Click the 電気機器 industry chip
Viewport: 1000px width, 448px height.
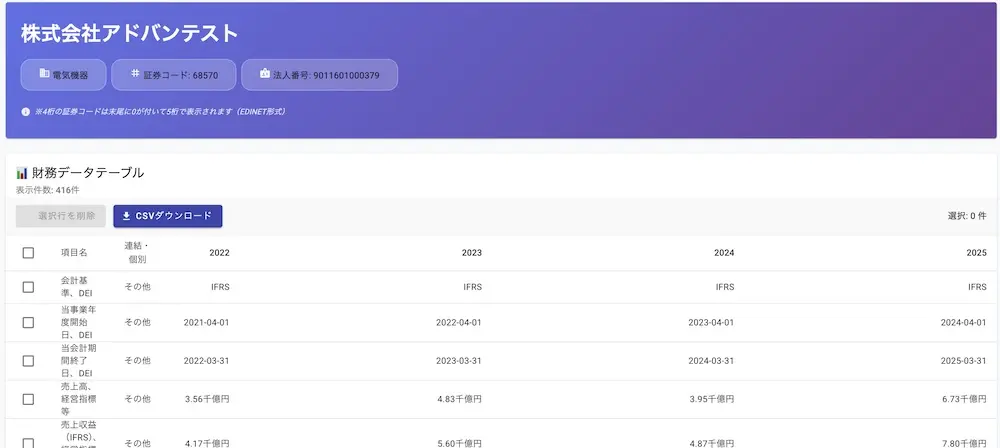[64, 75]
